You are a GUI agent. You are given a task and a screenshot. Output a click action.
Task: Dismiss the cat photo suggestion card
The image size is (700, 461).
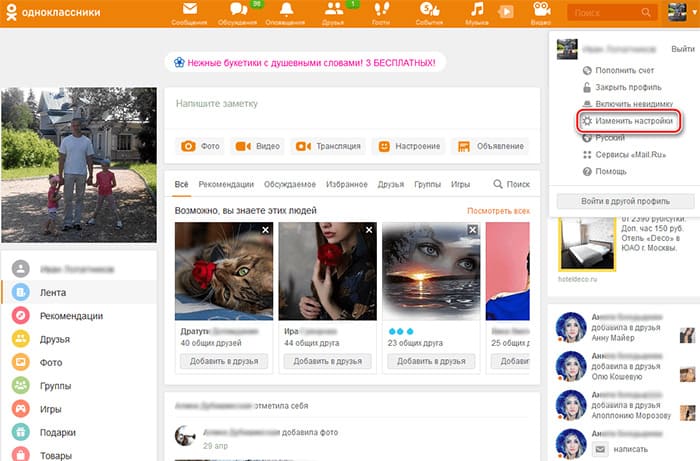pyautogui.click(x=266, y=230)
